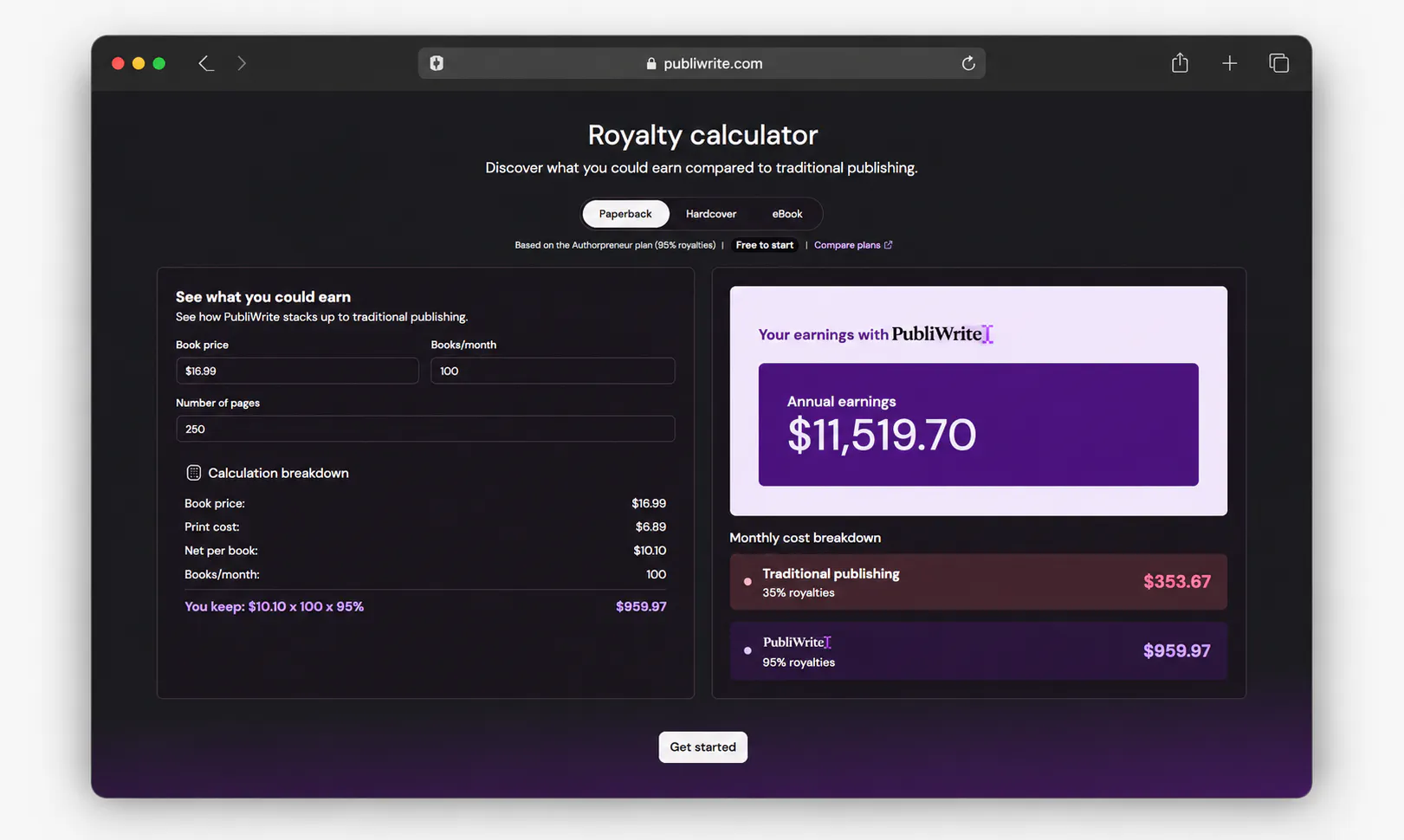
Task: Click the Royalty calculator heading
Action: tap(702, 135)
